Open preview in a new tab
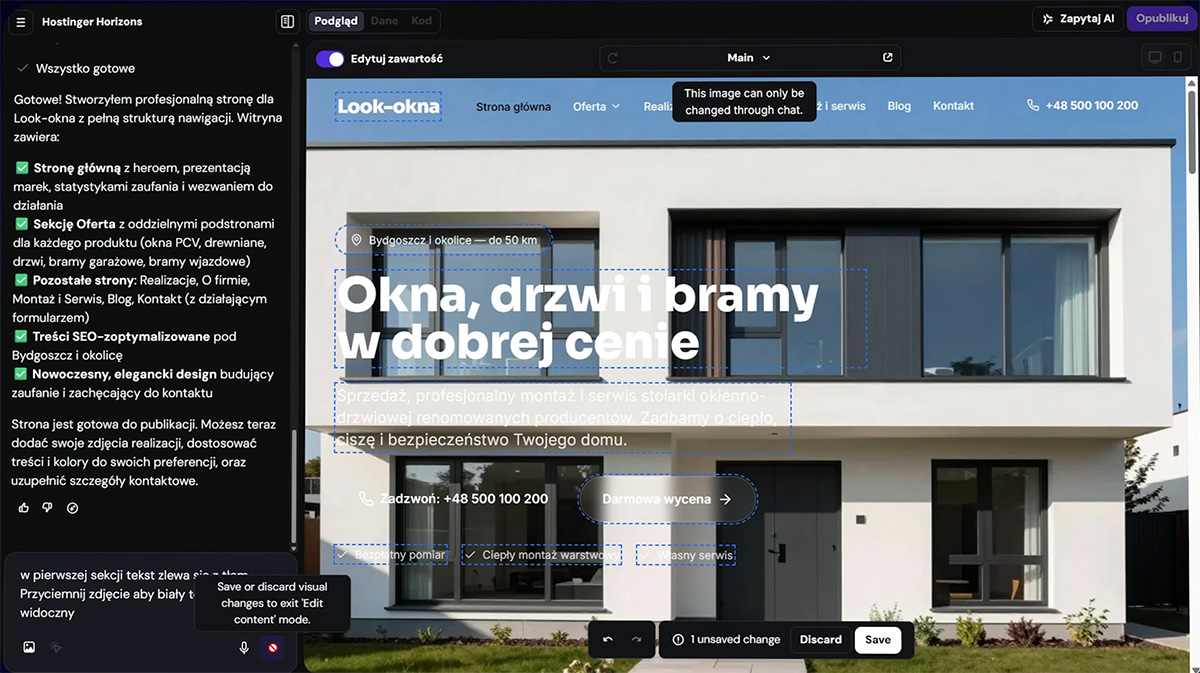This screenshot has width=1200, height=673. [x=887, y=58]
